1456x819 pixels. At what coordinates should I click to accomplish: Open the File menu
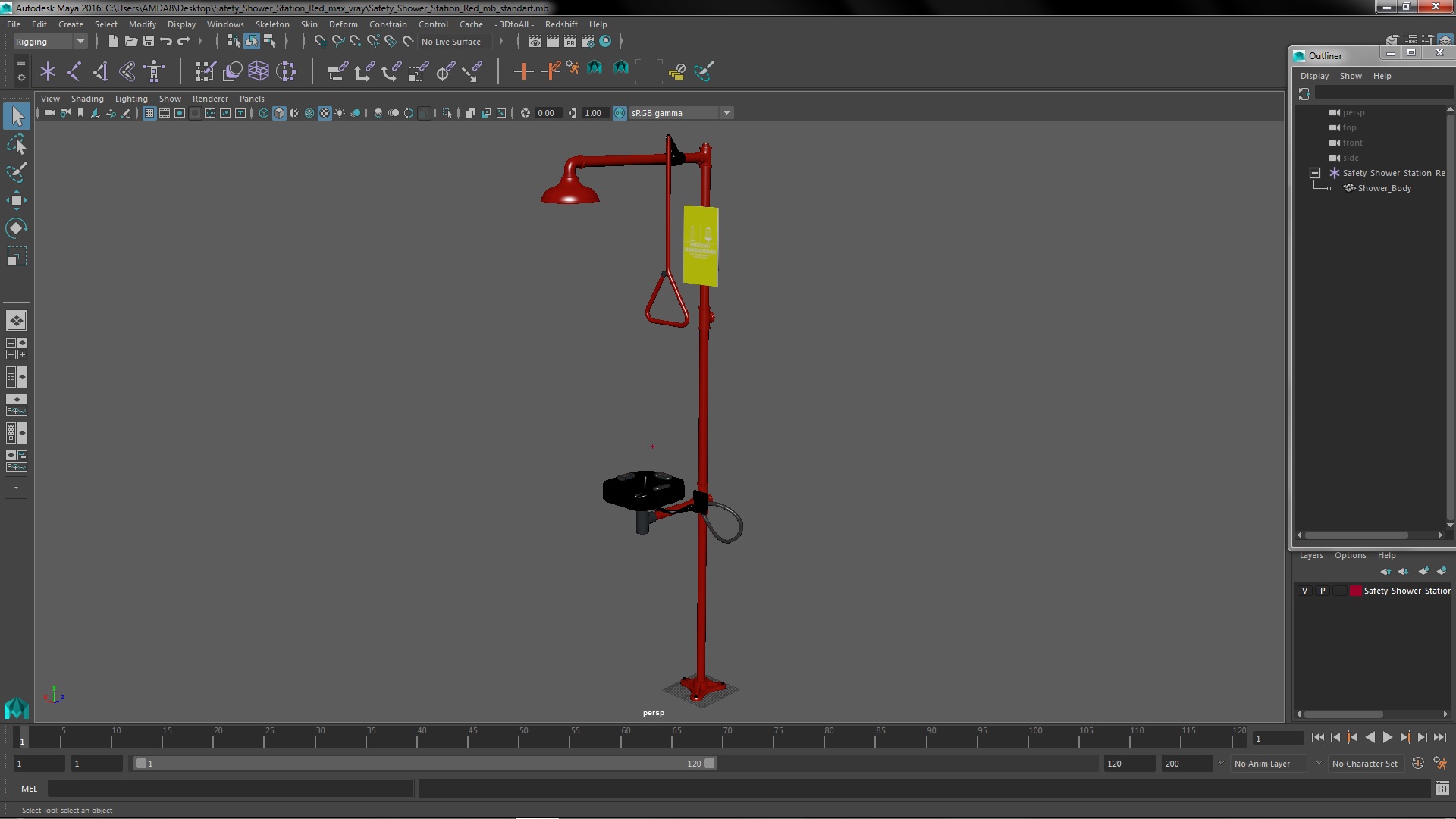(x=14, y=24)
